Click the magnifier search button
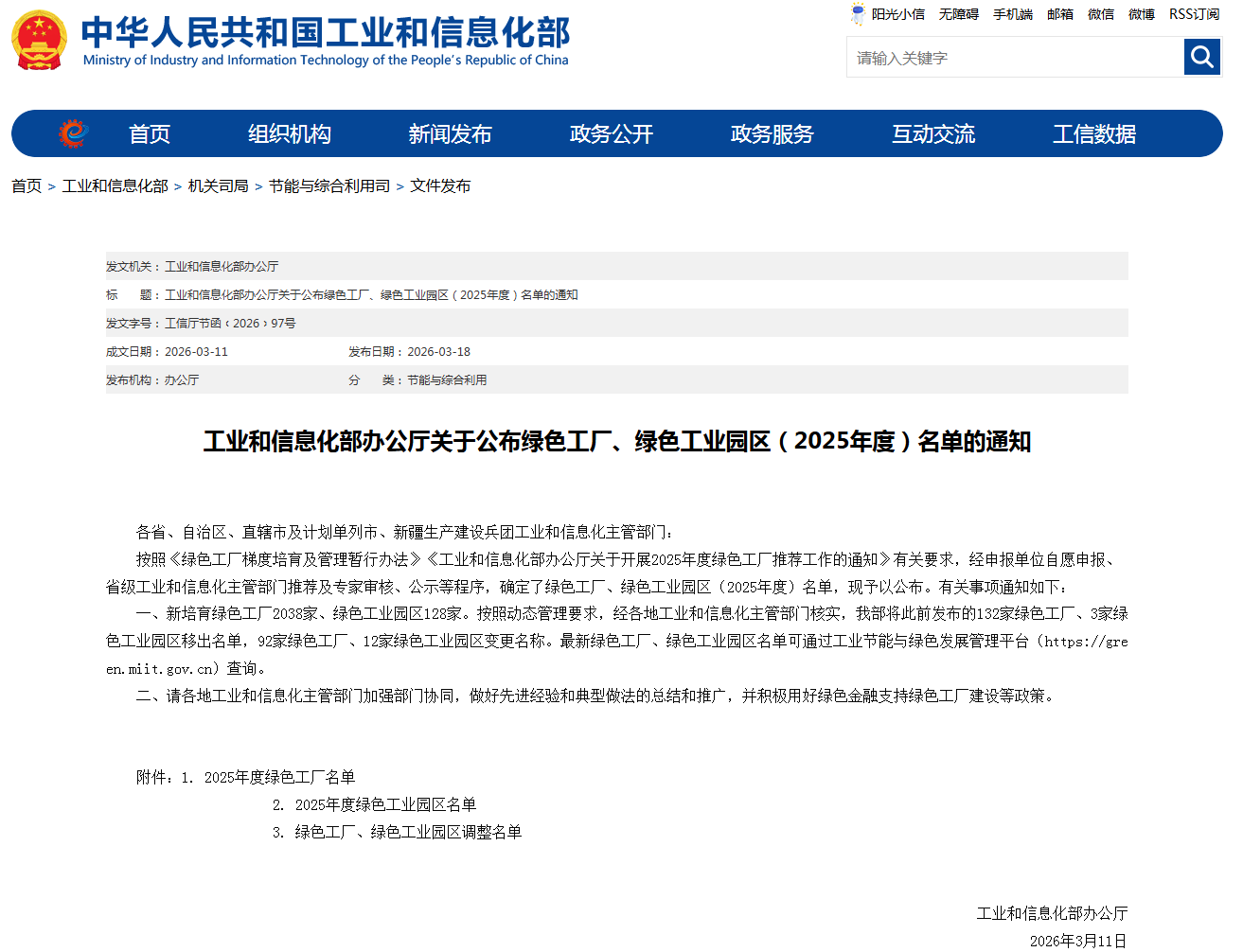 pos(1201,58)
